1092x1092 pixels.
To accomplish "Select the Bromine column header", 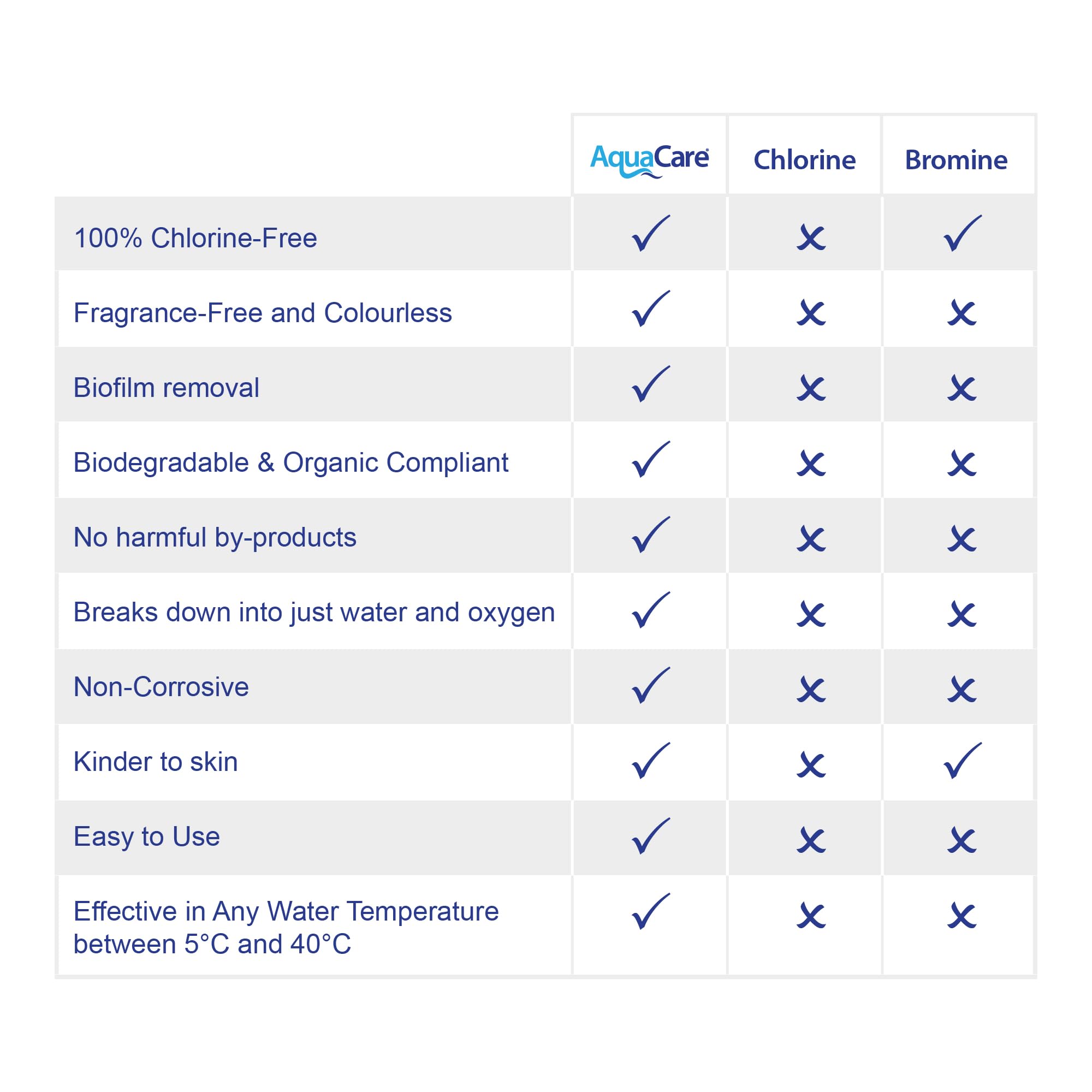I will (x=956, y=160).
